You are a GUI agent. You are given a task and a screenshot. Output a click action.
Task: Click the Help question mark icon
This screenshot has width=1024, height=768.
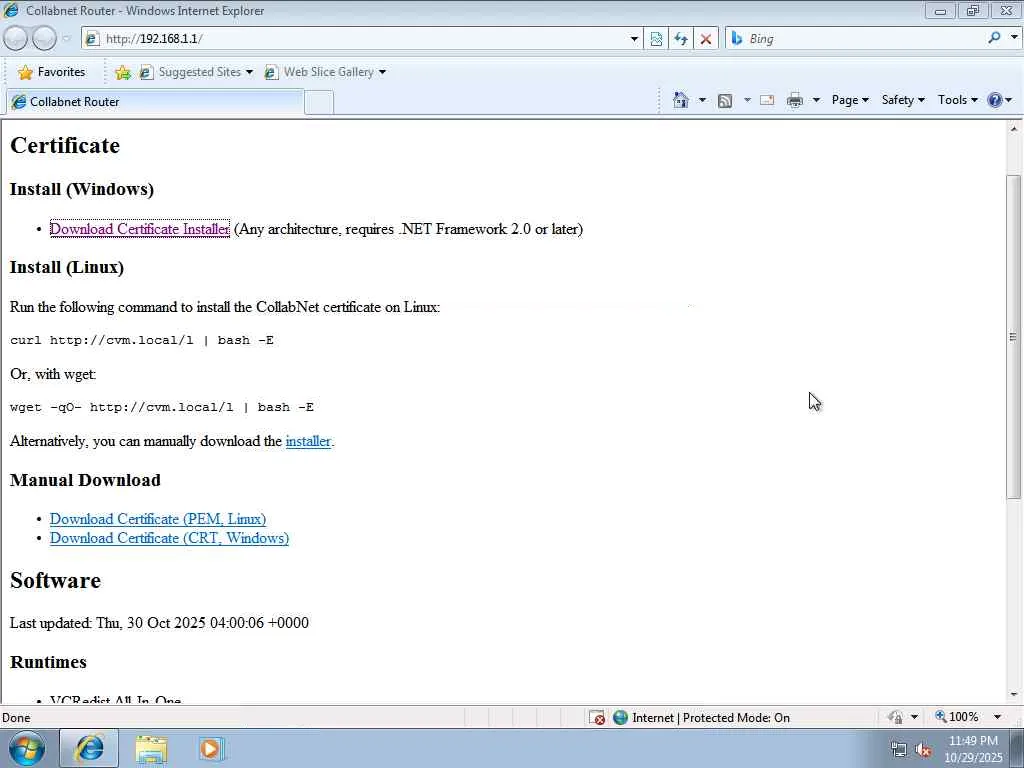(995, 100)
